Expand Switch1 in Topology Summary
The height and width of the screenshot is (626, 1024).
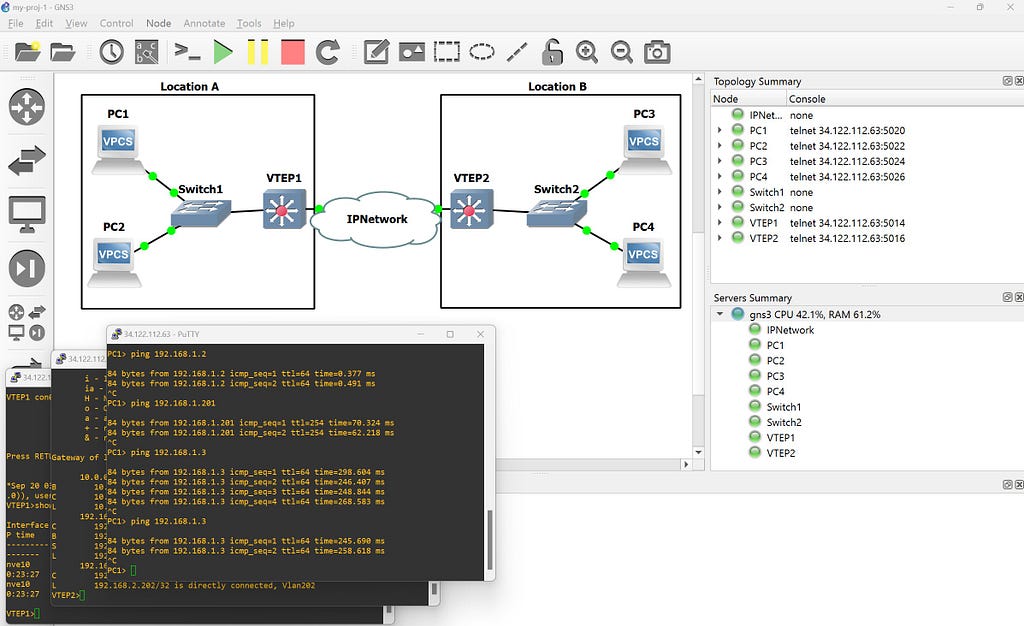720,192
